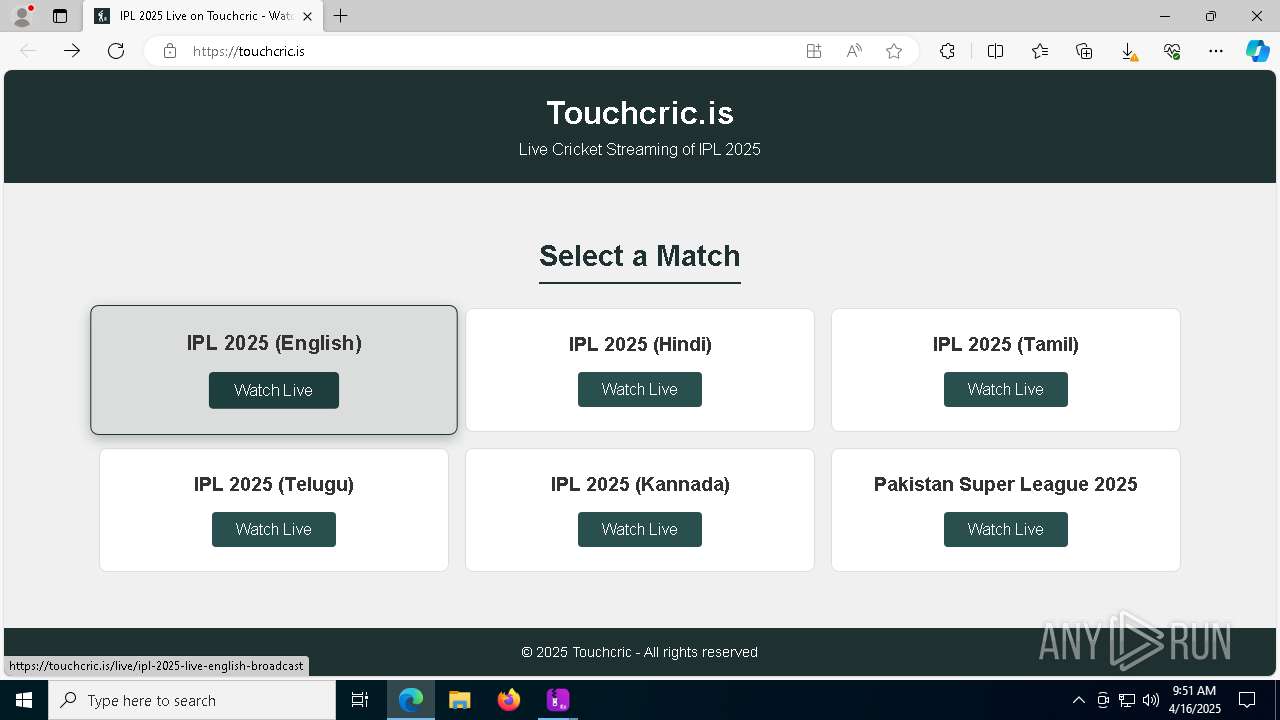Open the purple app in taskbar

(557, 700)
